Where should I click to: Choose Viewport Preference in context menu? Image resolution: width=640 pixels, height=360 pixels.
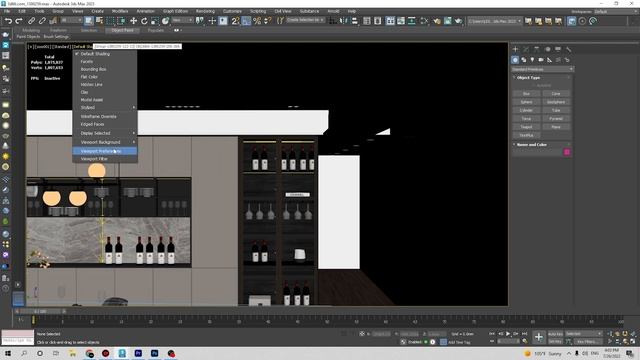(105, 151)
